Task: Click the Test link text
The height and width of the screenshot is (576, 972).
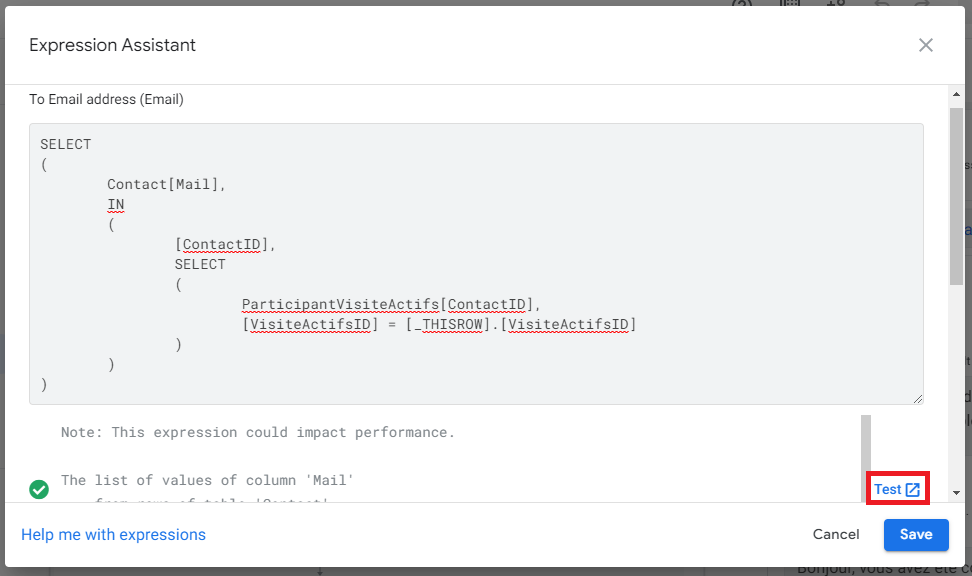Action: pyautogui.click(x=887, y=489)
